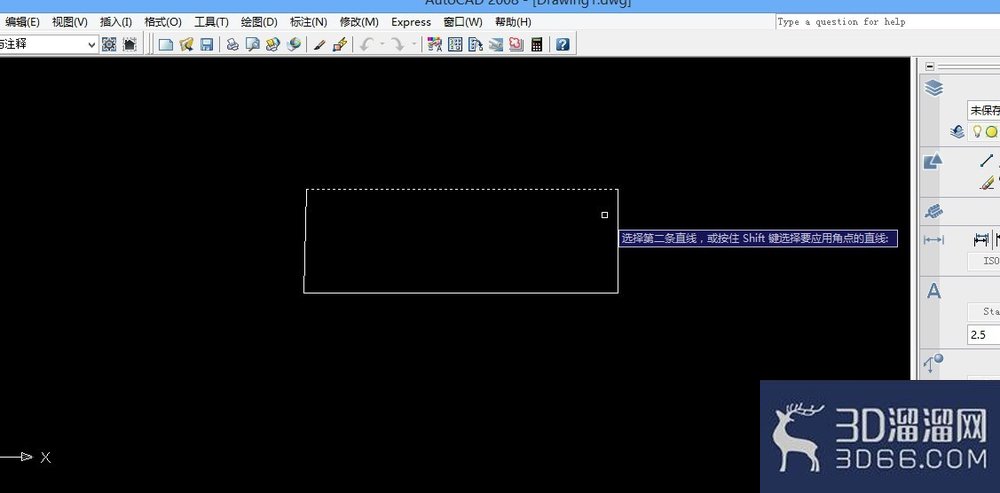Toggle the layer freeze sun icon
Viewport: 1000px width, 493px height.
pyautogui.click(x=991, y=131)
